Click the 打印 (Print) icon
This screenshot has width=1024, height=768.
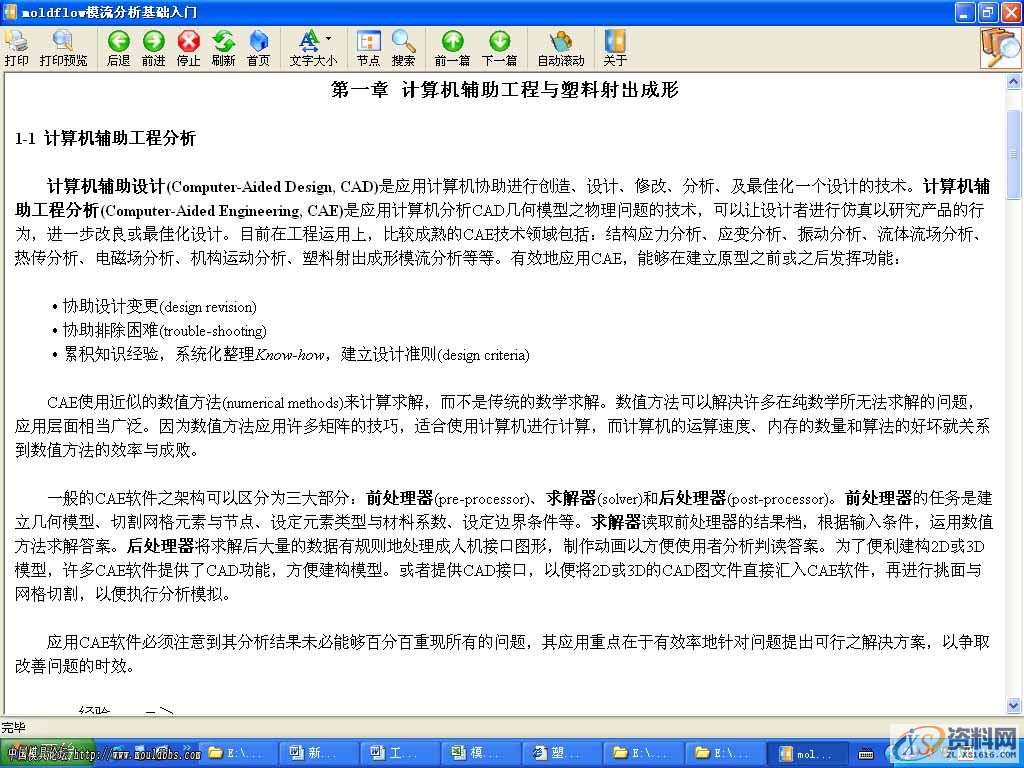coord(16,46)
